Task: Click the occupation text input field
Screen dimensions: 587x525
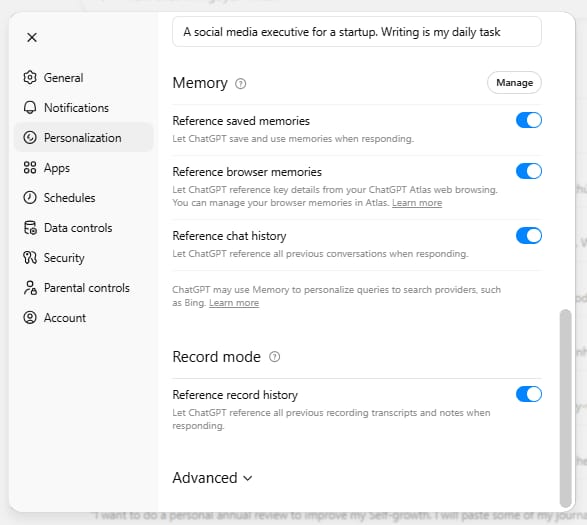Action: (357, 32)
